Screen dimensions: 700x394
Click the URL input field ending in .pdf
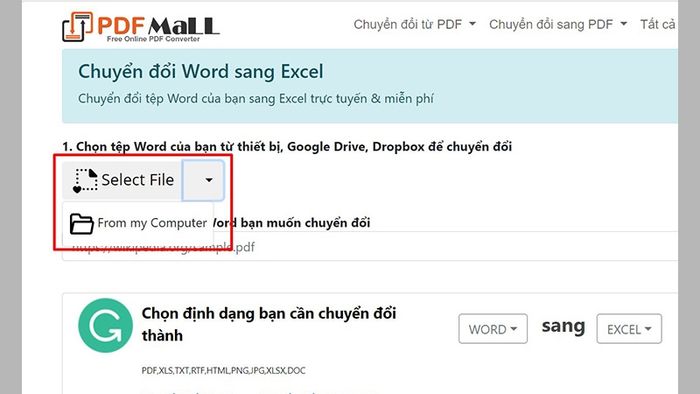(x=370, y=247)
